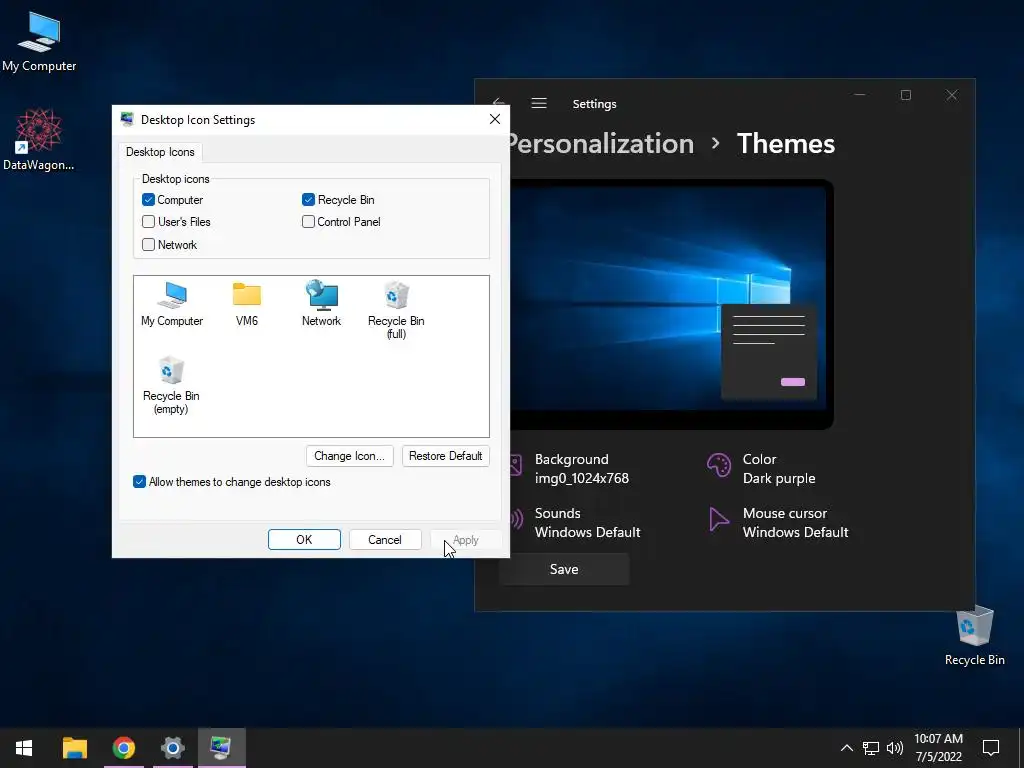This screenshot has width=1024, height=768.
Task: Click the Change Icon... button
Action: [x=349, y=456]
